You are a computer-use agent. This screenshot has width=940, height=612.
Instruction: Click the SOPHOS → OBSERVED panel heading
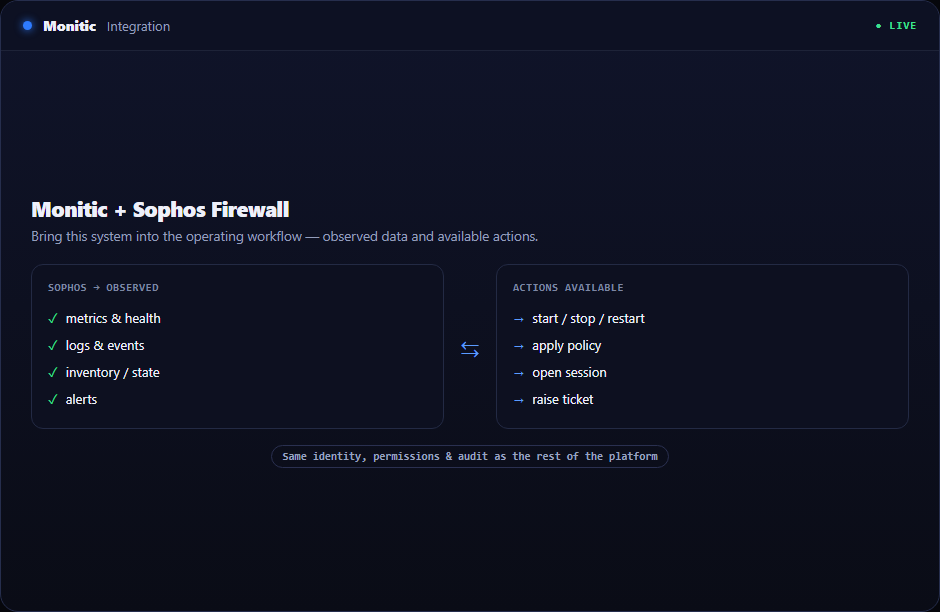(x=103, y=288)
